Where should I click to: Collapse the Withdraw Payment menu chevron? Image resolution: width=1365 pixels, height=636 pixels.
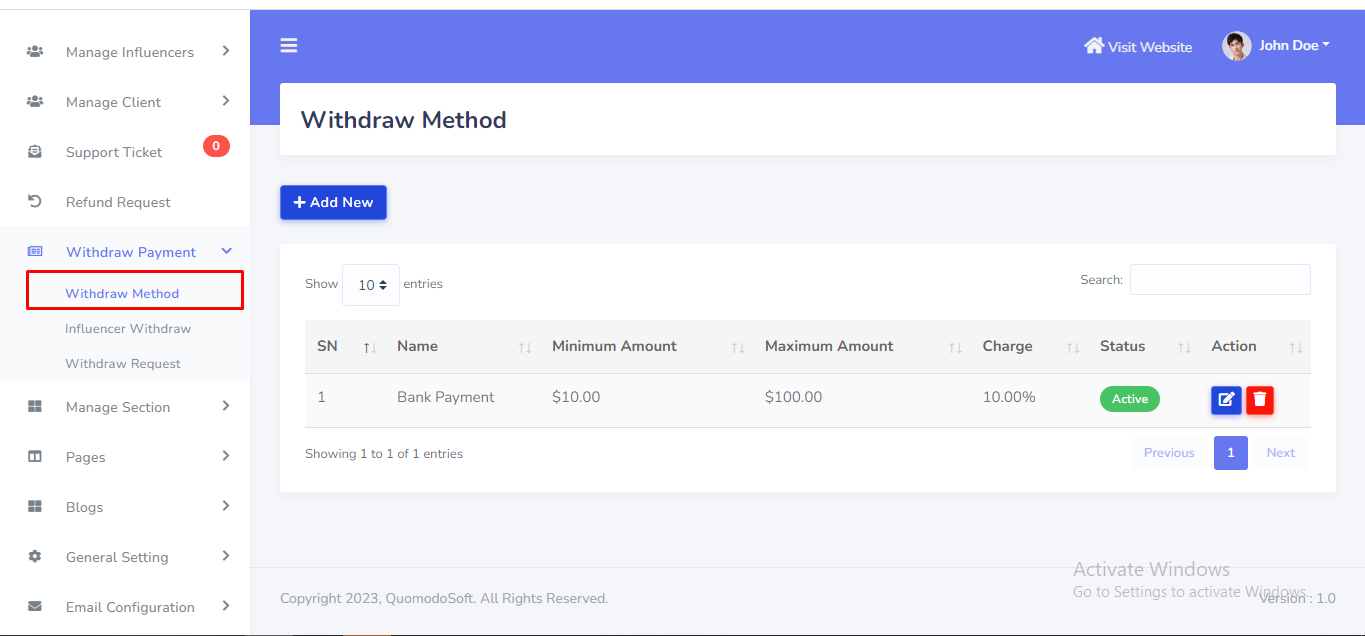[226, 252]
